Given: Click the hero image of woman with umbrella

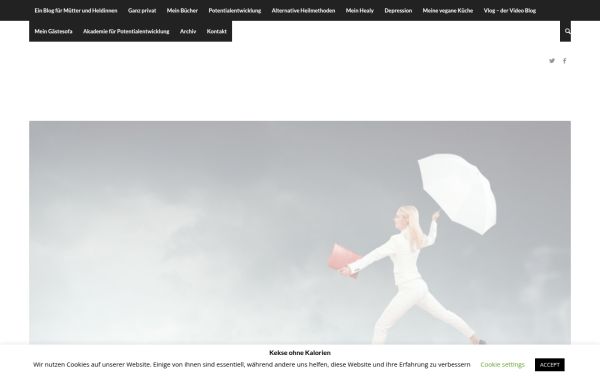Looking at the screenshot, I should [300, 233].
